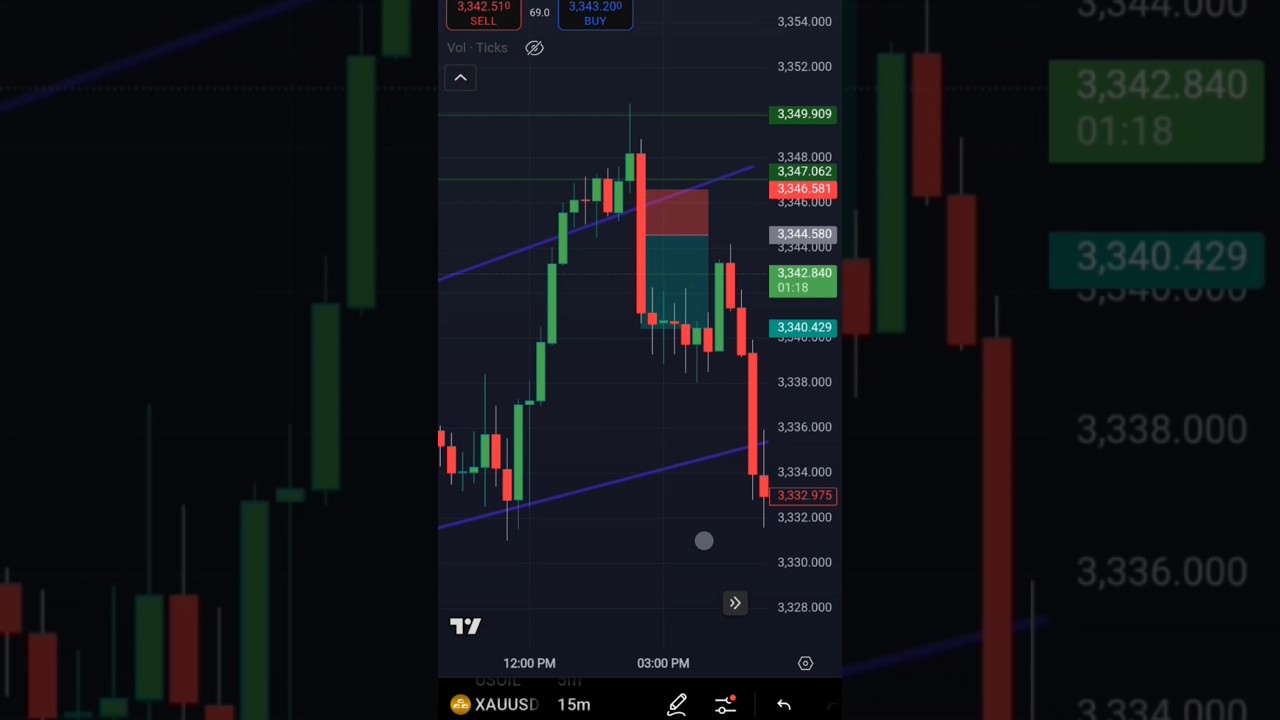
Task: Select the 3,349.909 price line label
Action: pyautogui.click(x=803, y=114)
